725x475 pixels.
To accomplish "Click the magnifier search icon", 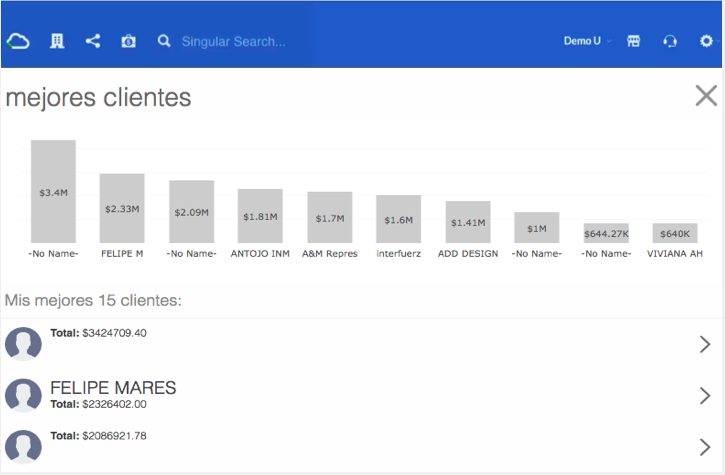I will (x=164, y=42).
